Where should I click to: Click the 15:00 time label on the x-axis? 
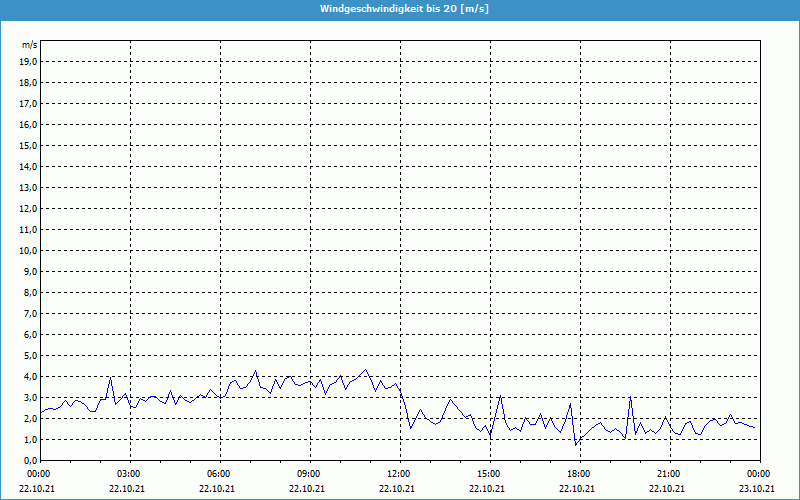pos(489,474)
